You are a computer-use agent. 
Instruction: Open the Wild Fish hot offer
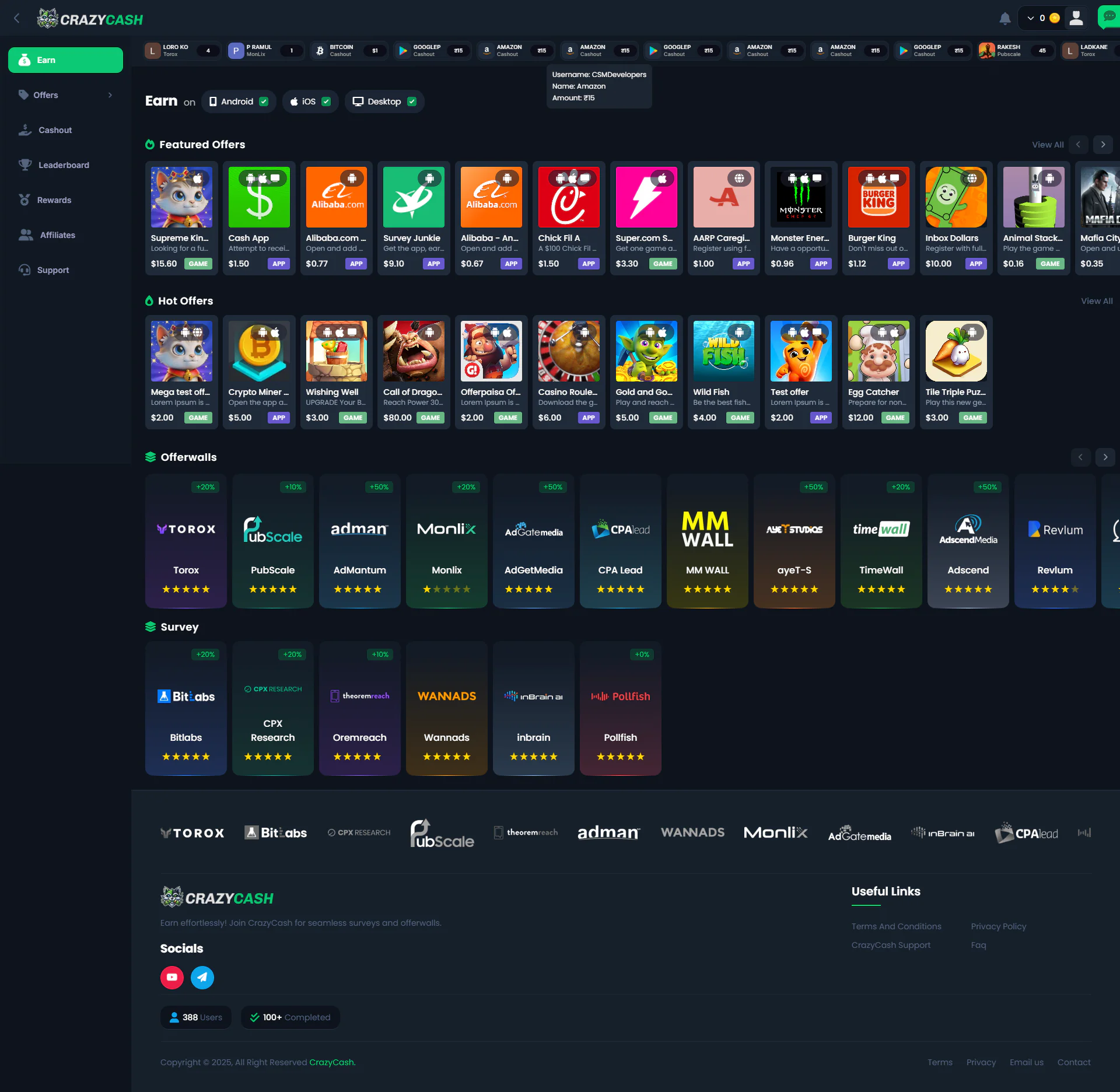point(724,372)
